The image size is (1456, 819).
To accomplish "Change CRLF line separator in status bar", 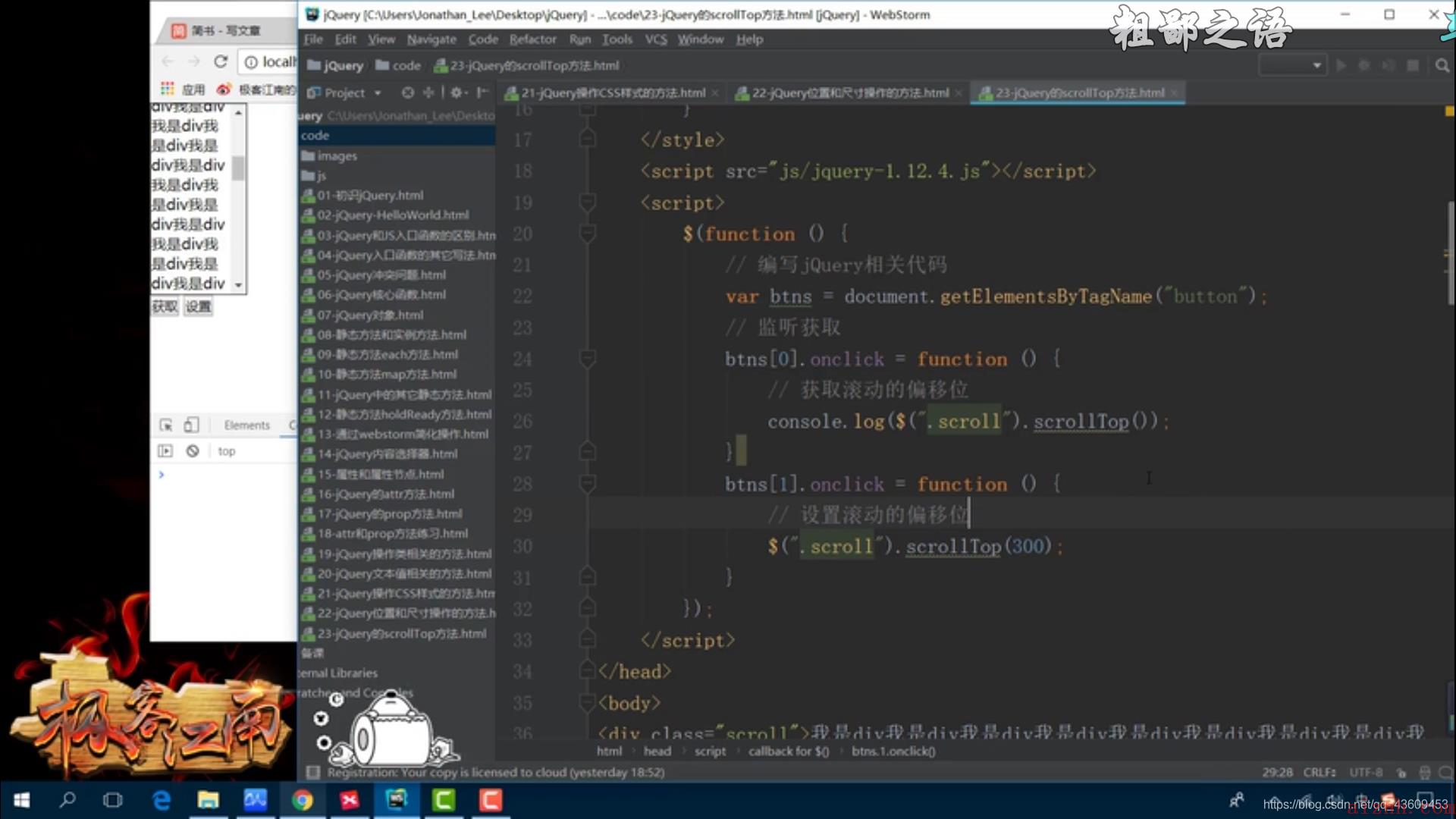I will pos(1319,772).
